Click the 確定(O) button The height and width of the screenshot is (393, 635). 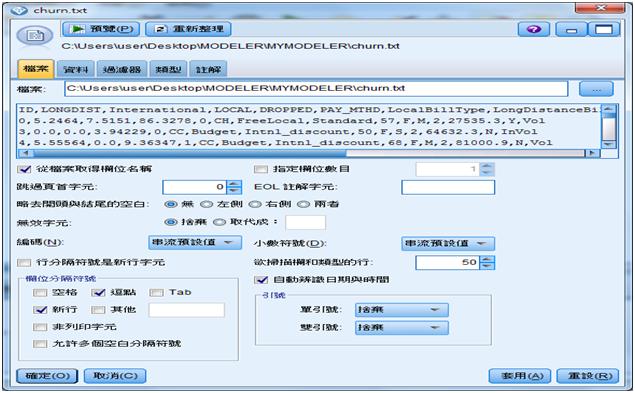[47, 376]
